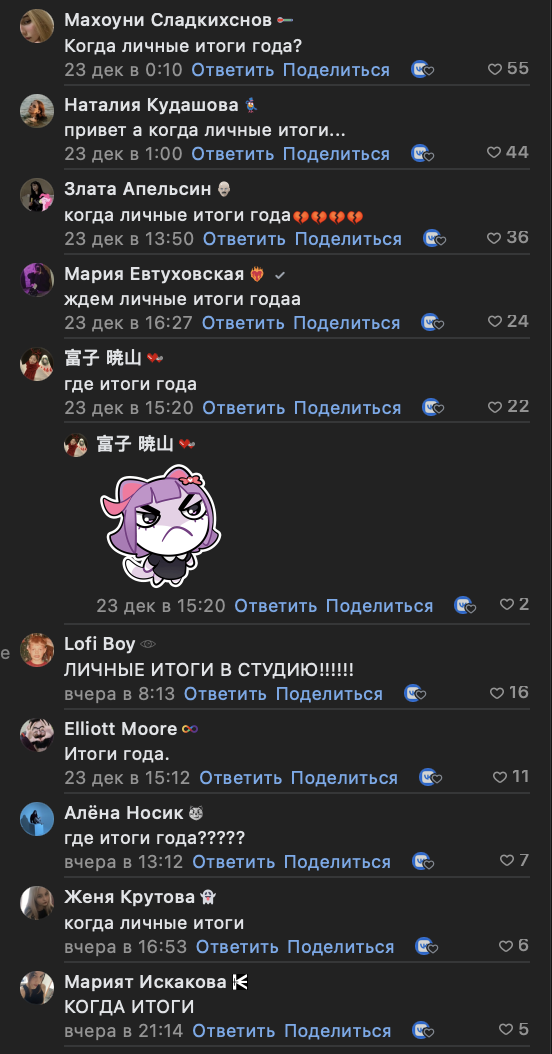552x1054 pixels.
Task: Like Марият Искакова's КОГДА ИТОГИ comment
Action: click(506, 1030)
